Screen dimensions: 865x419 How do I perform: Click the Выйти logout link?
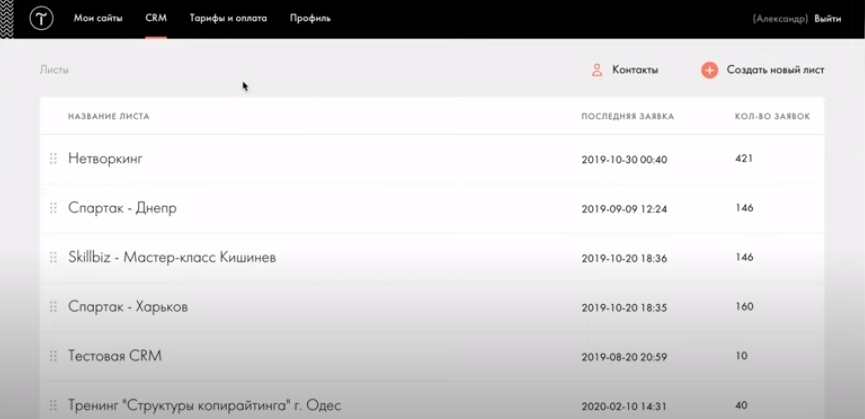point(827,19)
